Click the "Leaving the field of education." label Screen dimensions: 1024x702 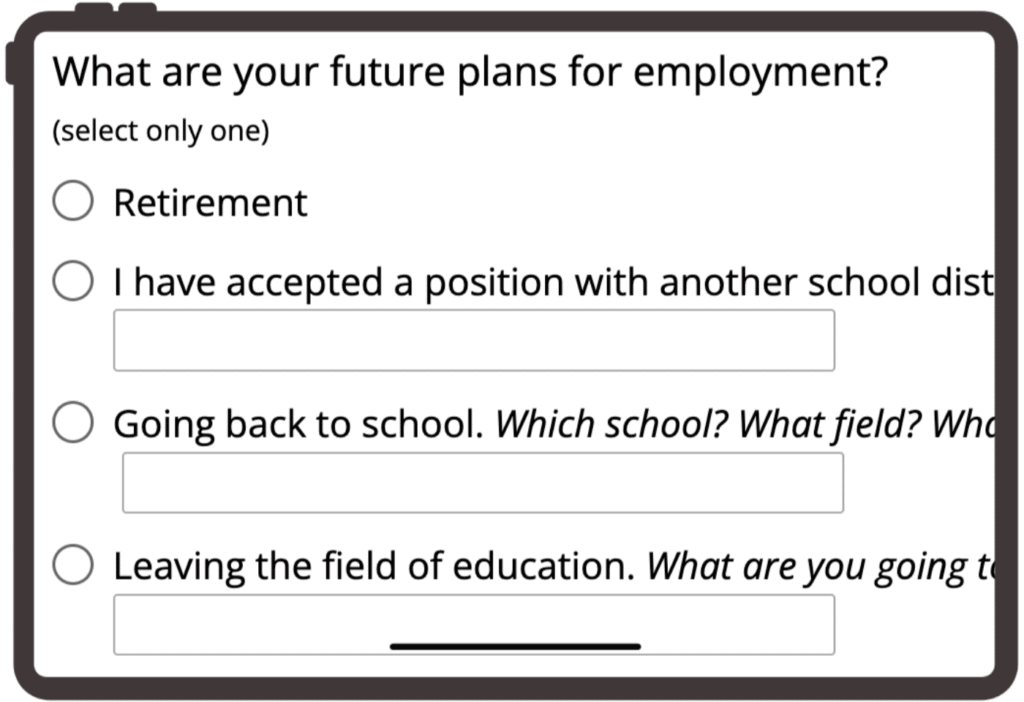click(374, 567)
